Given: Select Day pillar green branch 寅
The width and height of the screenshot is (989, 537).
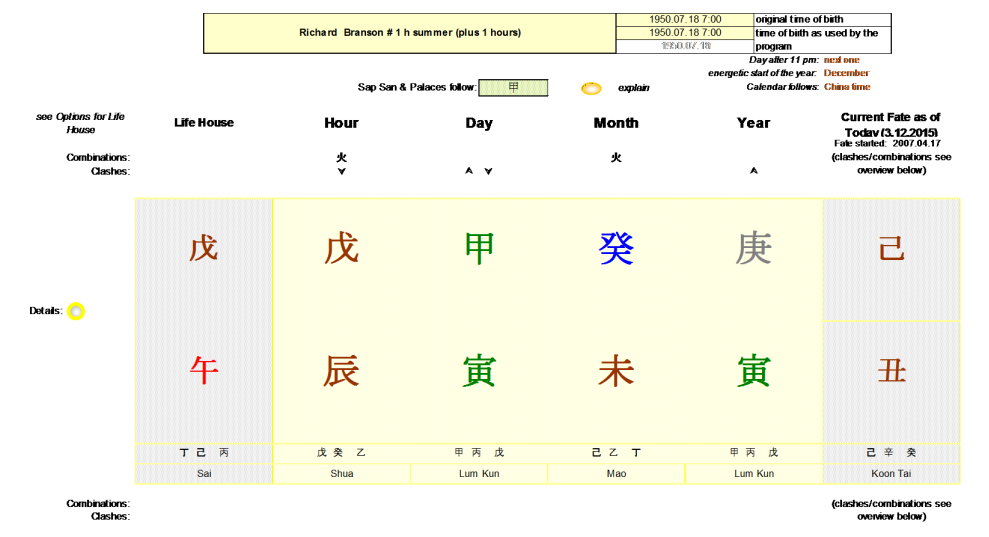Looking at the screenshot, I should point(479,371).
